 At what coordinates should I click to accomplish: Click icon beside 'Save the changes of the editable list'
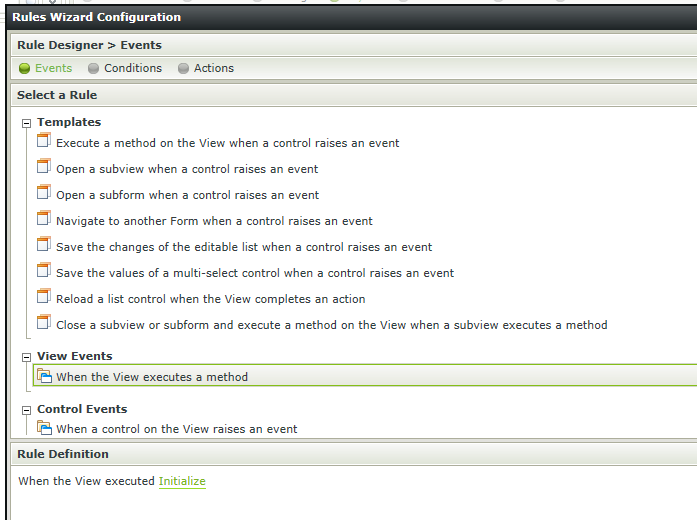coord(43,245)
